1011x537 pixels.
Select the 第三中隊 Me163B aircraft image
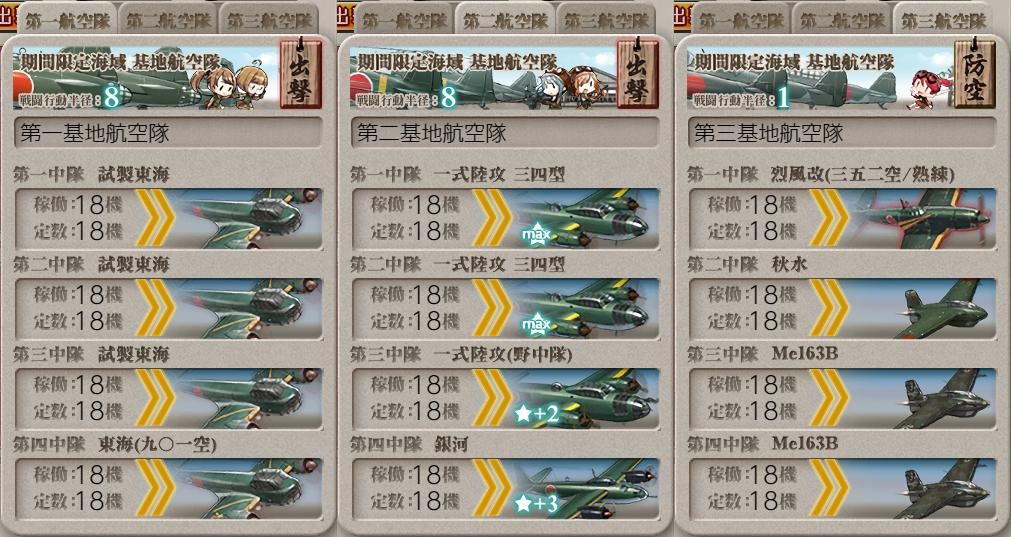[945, 400]
